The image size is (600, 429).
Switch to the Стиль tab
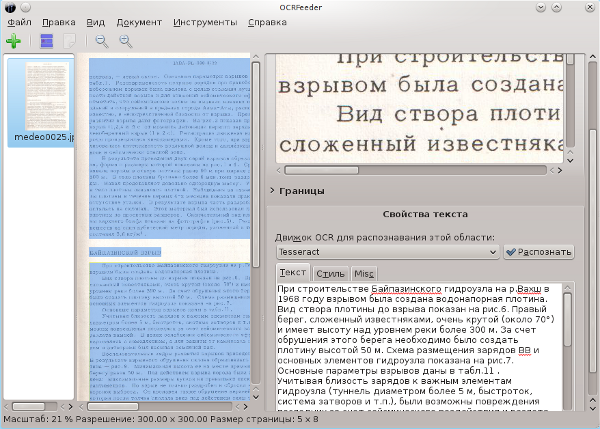coord(330,273)
